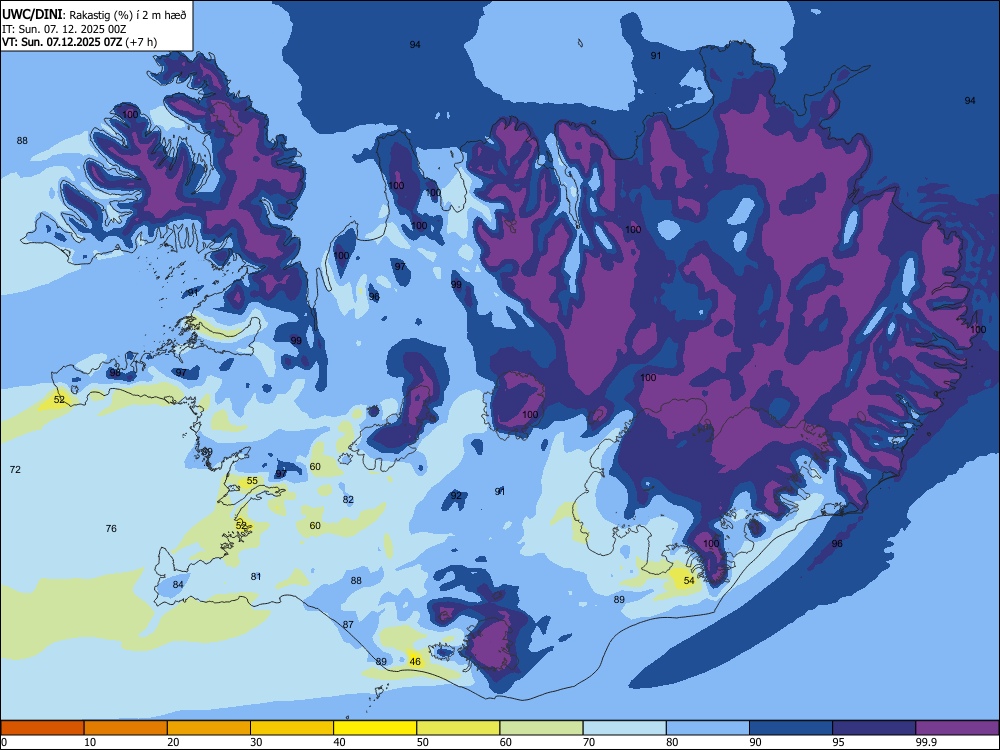This screenshot has width=1000, height=750.
Task: Click the legend tick label '50'
Action: pos(422,742)
